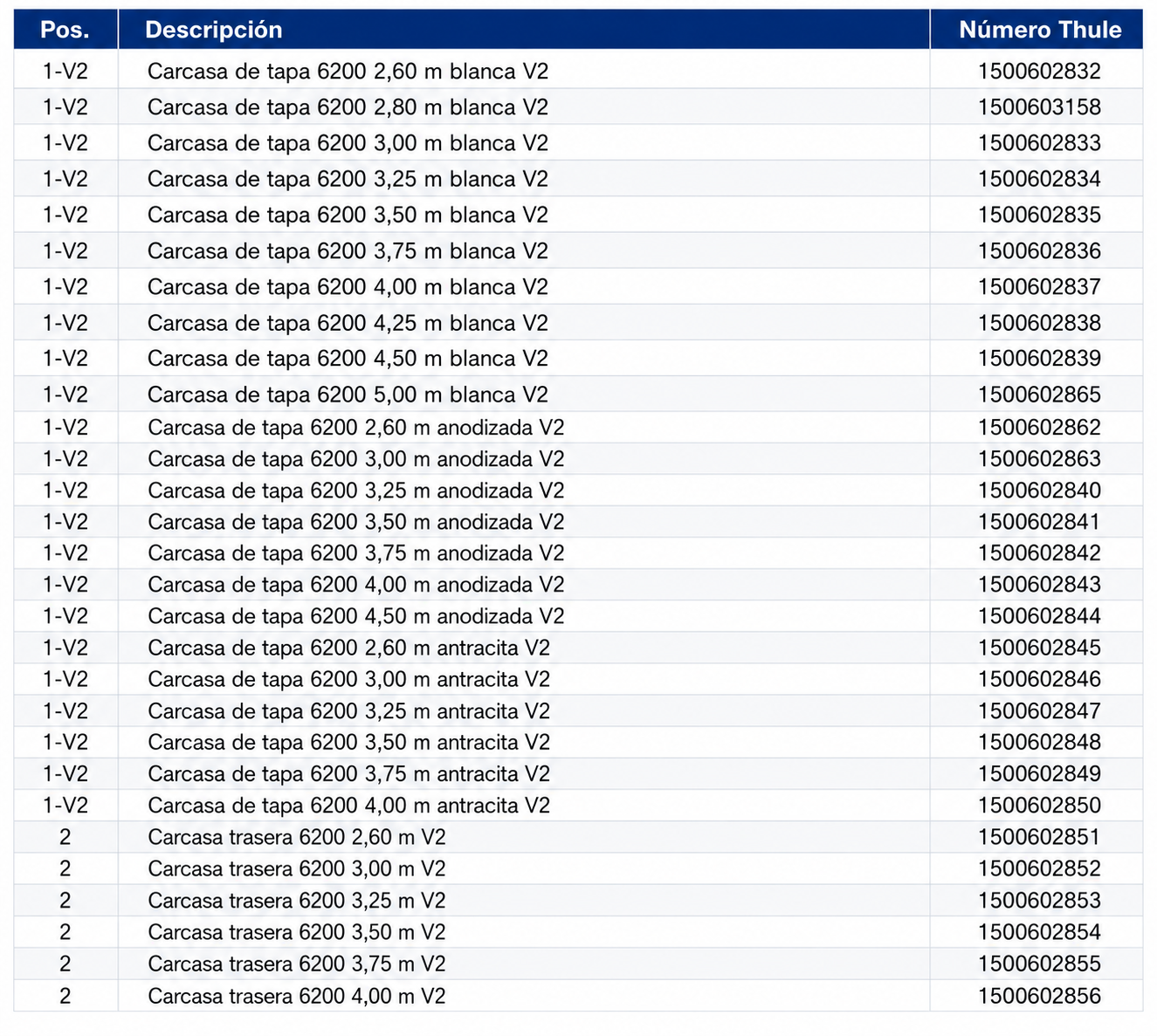
Task: Select part number 1500602840
Action: (1039, 491)
